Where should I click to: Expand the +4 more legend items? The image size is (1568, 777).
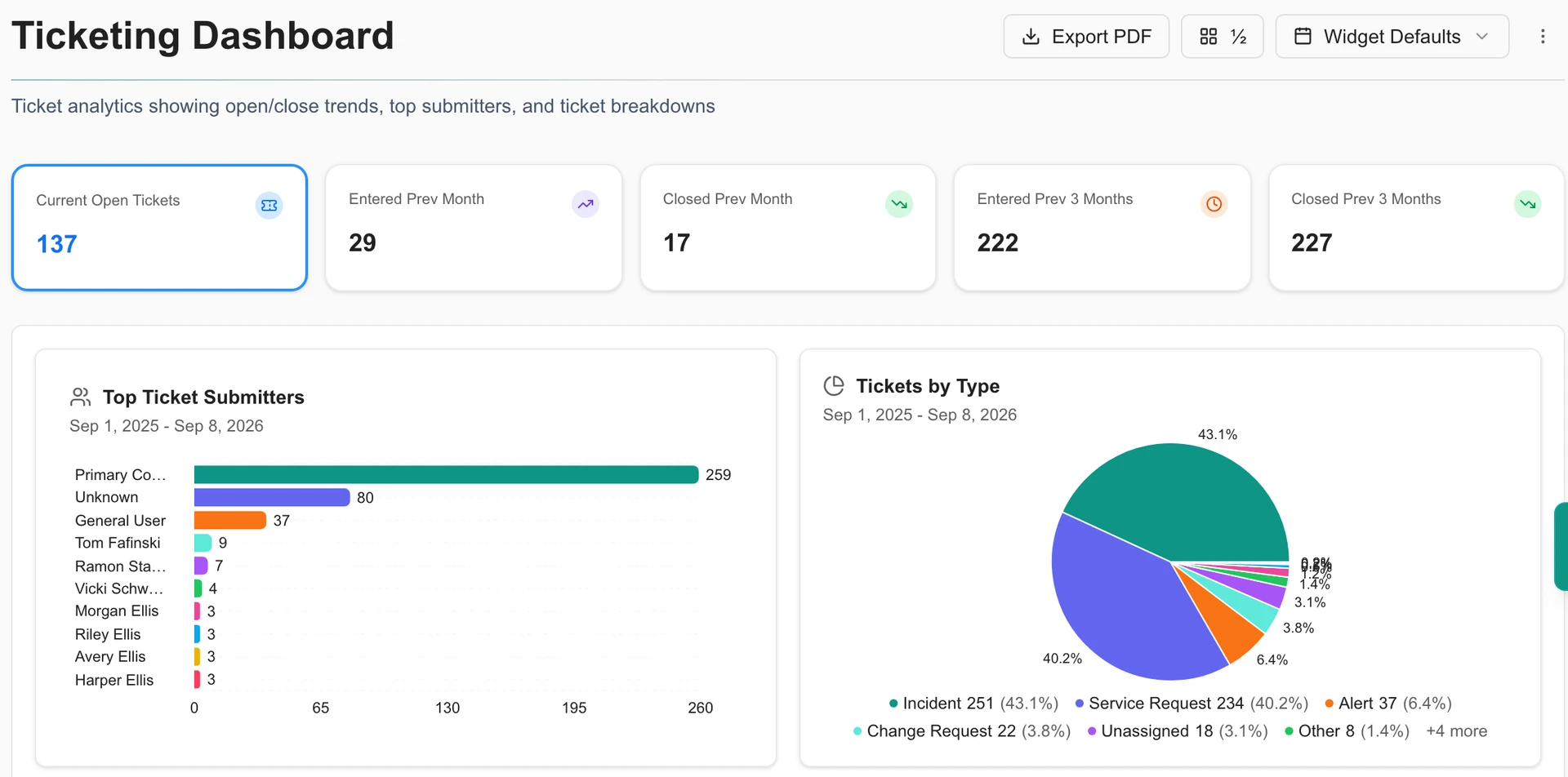point(1456,731)
